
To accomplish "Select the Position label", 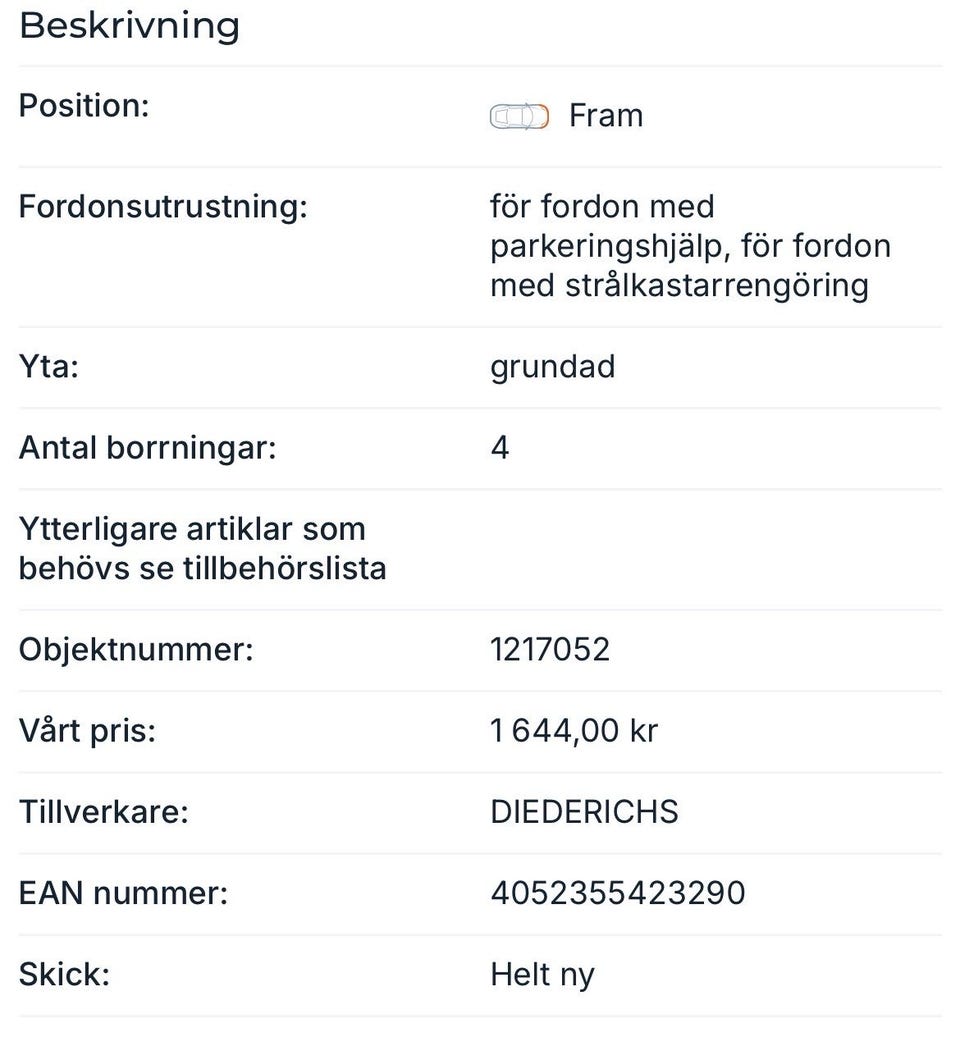I will [84, 105].
